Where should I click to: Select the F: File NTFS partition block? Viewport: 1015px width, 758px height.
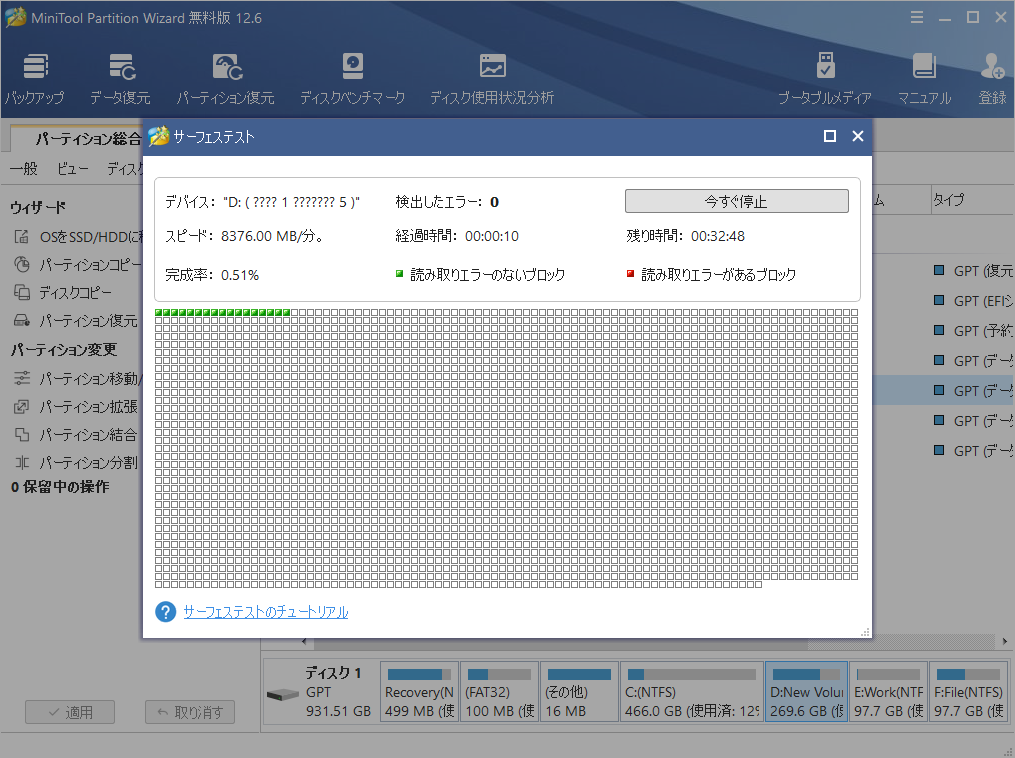pyautogui.click(x=968, y=692)
